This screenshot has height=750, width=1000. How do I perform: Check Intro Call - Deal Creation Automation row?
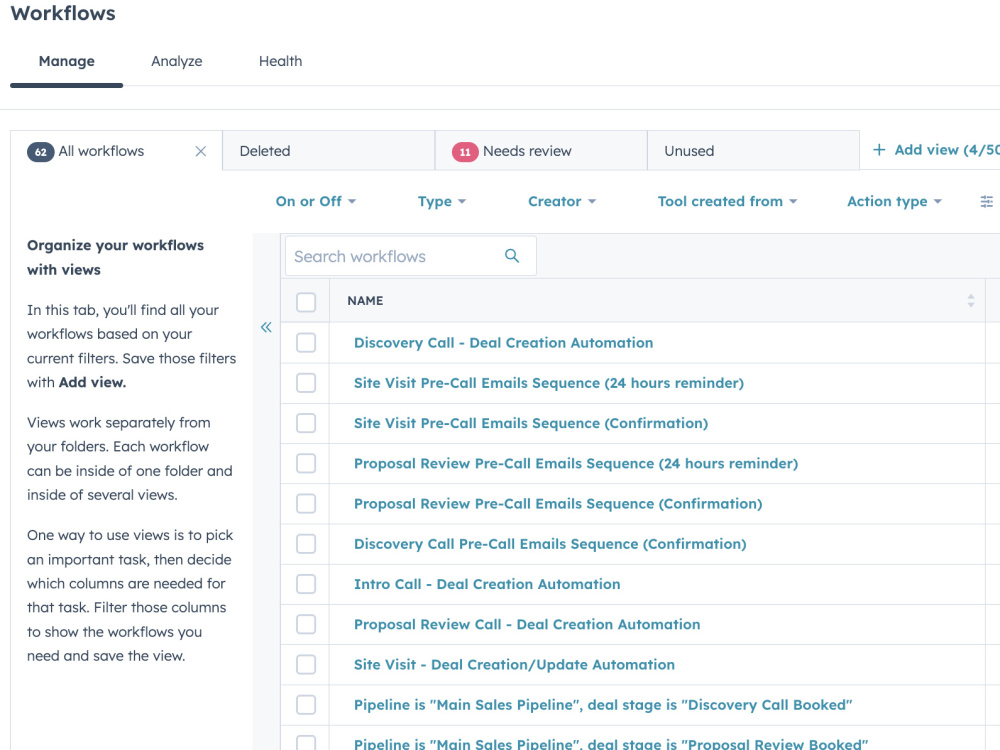pyautogui.click(x=306, y=584)
